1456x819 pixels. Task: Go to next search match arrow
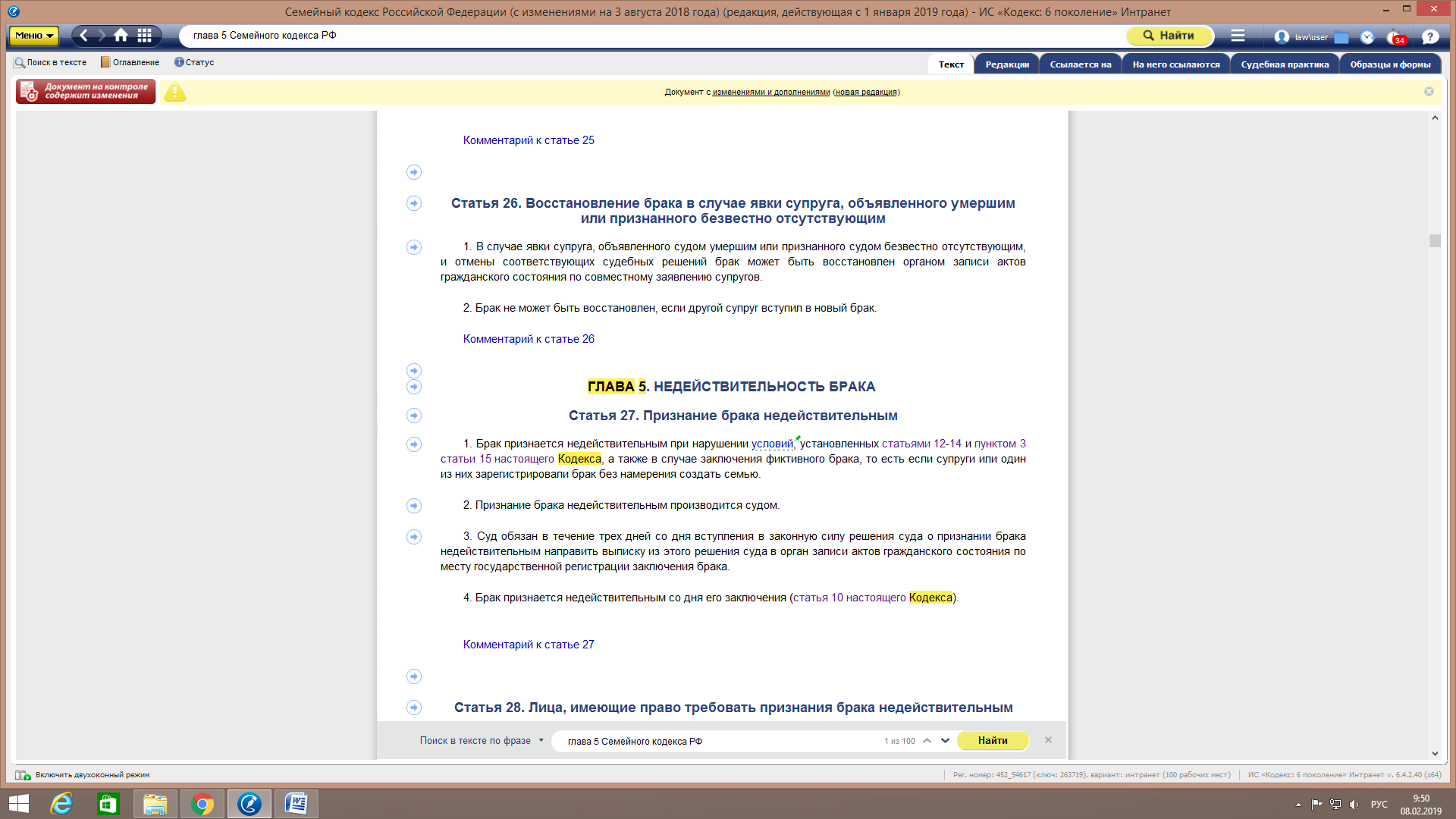945,741
